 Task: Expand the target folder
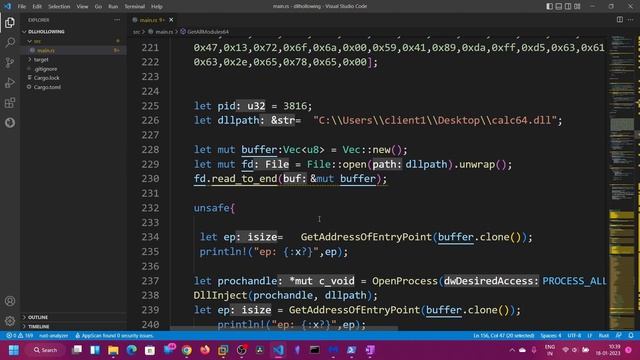click(41, 60)
